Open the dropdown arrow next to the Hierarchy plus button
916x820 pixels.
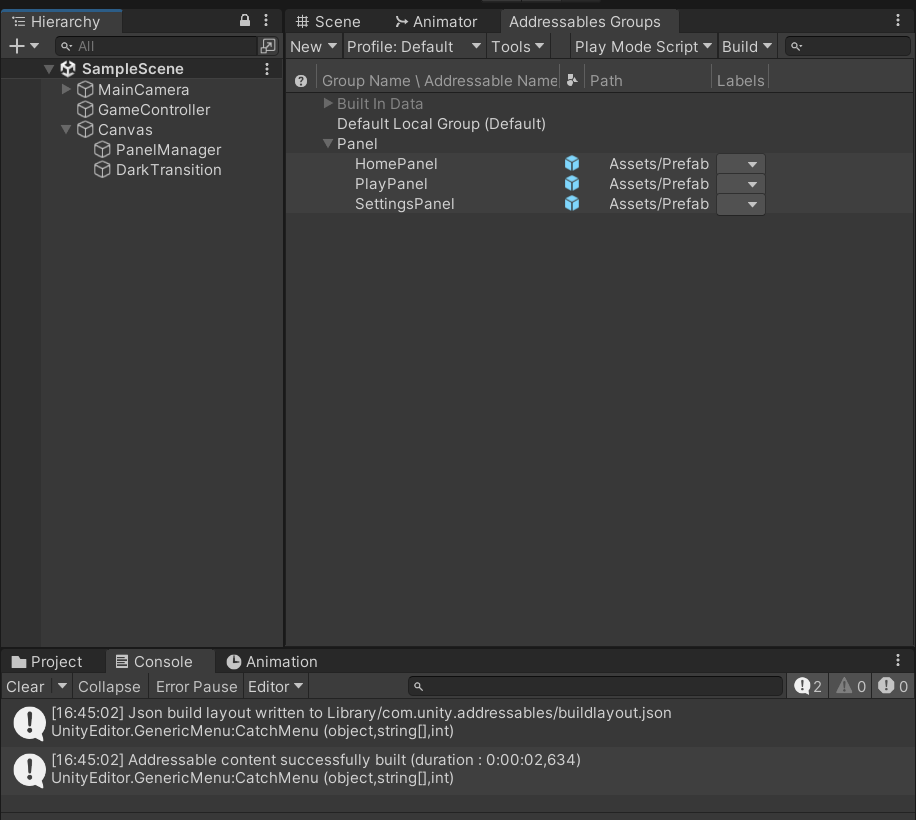(34, 46)
